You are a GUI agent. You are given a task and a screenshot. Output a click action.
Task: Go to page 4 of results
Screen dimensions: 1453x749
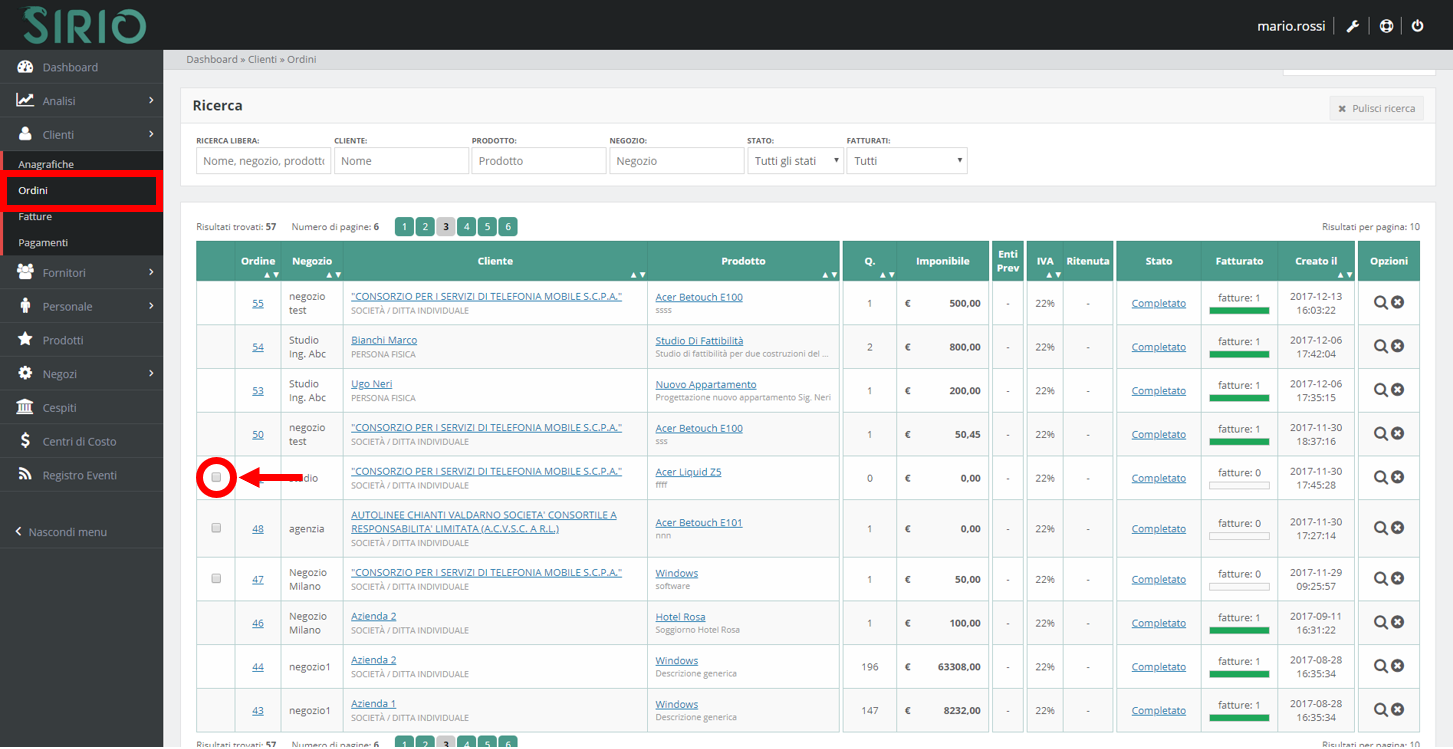click(x=466, y=227)
